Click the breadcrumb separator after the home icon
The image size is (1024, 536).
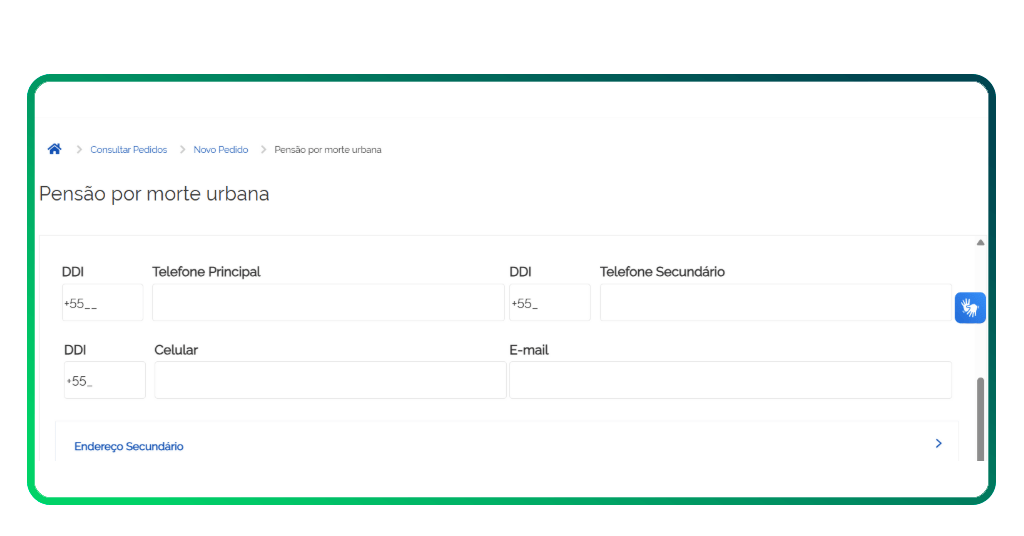tap(79, 150)
